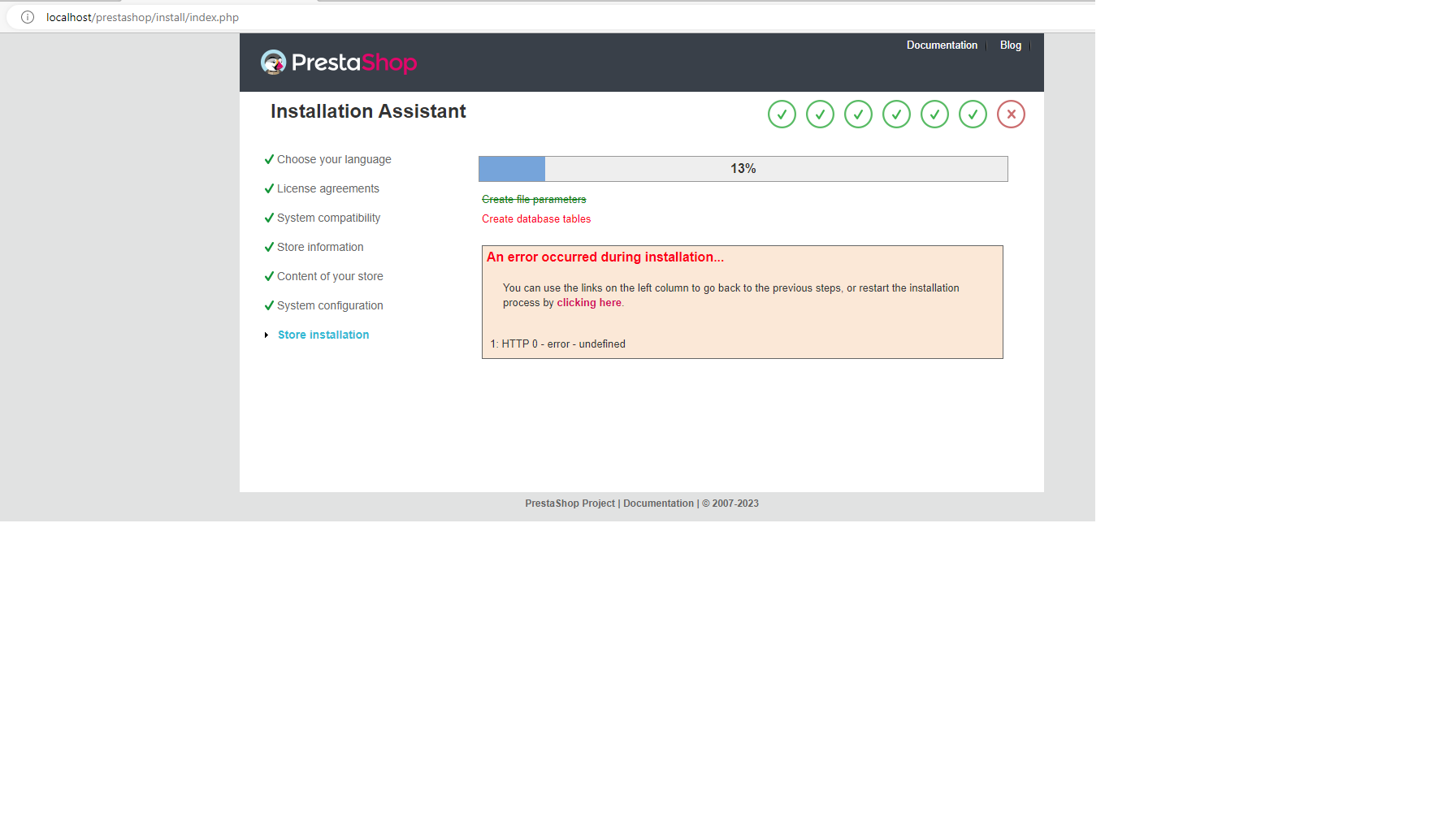This screenshot has height=830, width=1456.
Task: Click the checkmark beside Content of your store
Action: (x=269, y=276)
